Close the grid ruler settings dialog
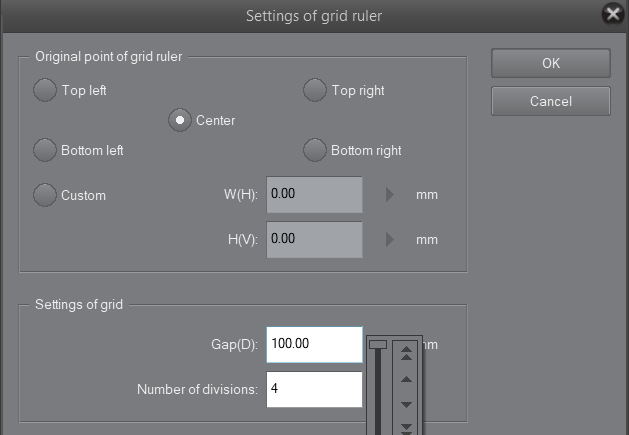Screen dimensions: 629x435 coord(613,14)
